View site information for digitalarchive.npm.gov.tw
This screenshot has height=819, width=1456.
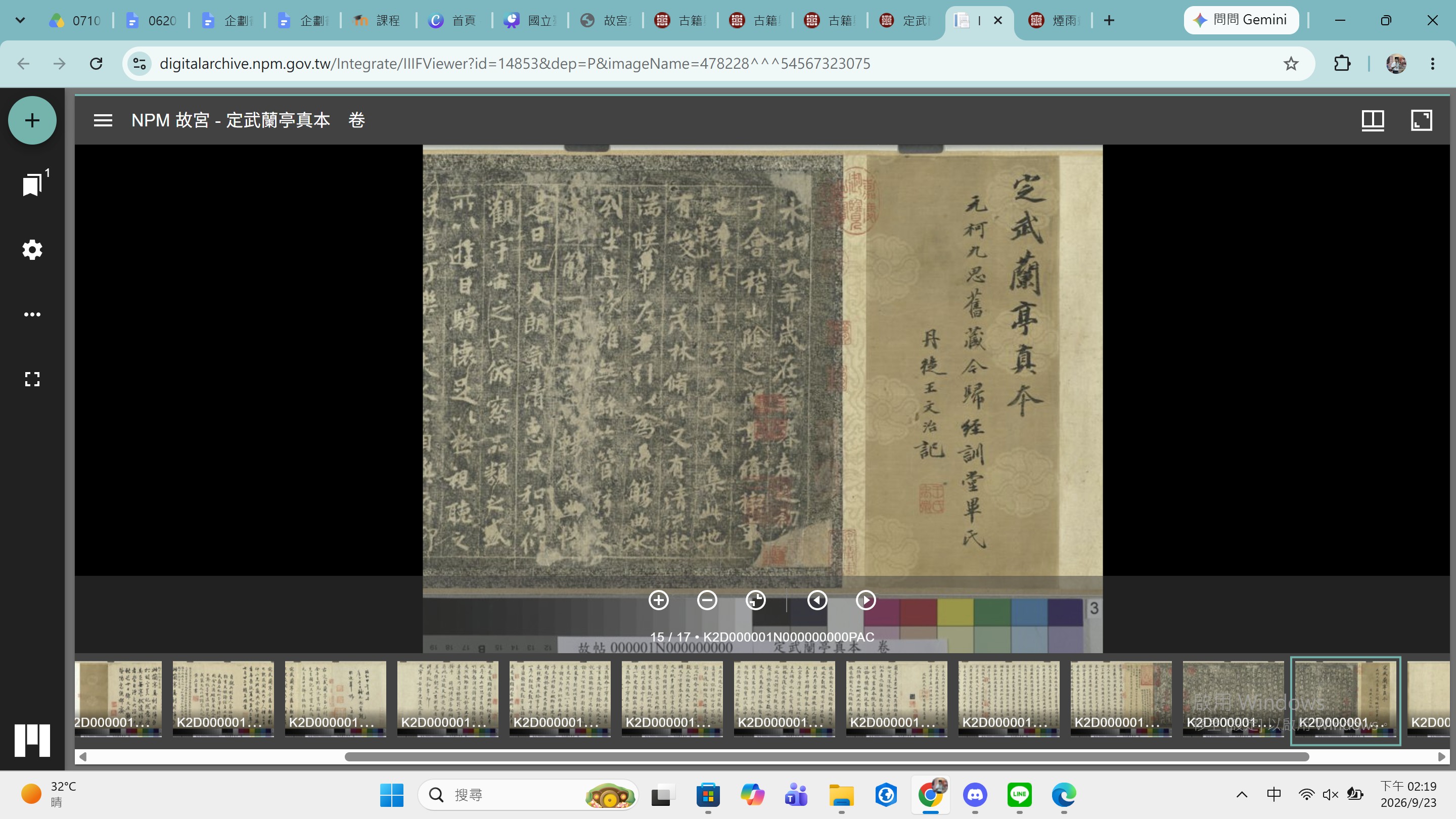140,63
